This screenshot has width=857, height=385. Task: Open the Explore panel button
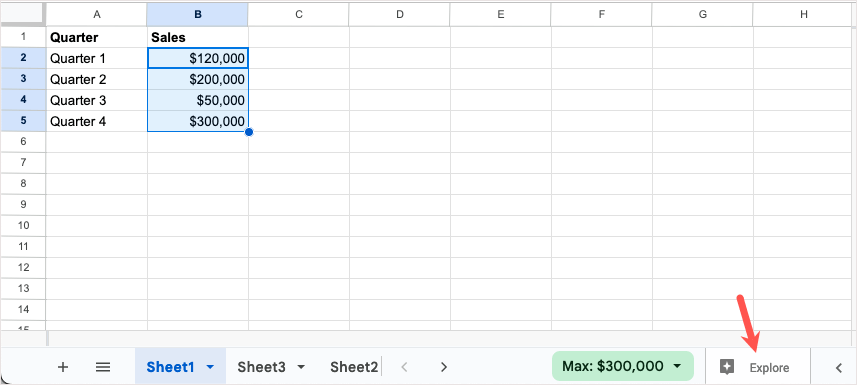756,368
